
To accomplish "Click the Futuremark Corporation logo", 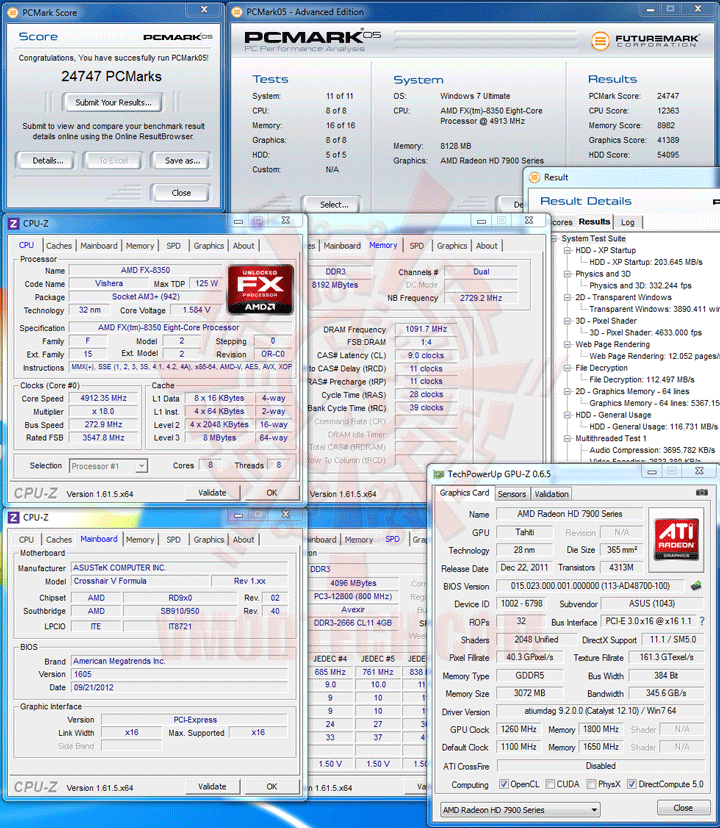I will 645,40.
